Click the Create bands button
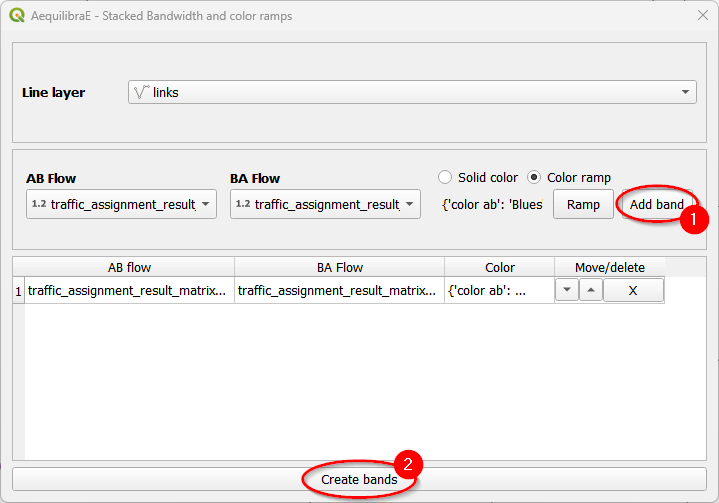This screenshot has width=719, height=503. [x=359, y=479]
